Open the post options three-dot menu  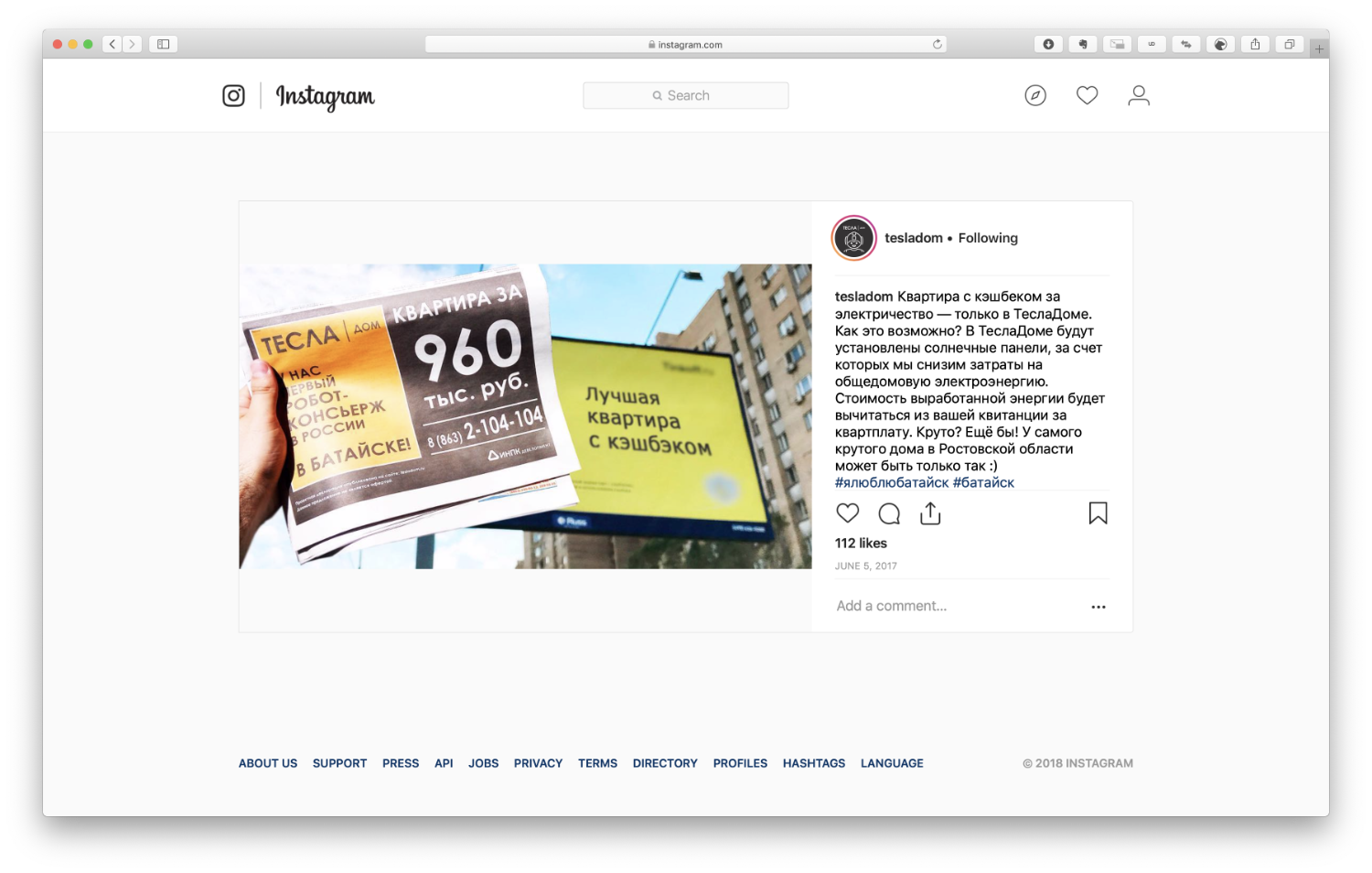[x=1099, y=607]
